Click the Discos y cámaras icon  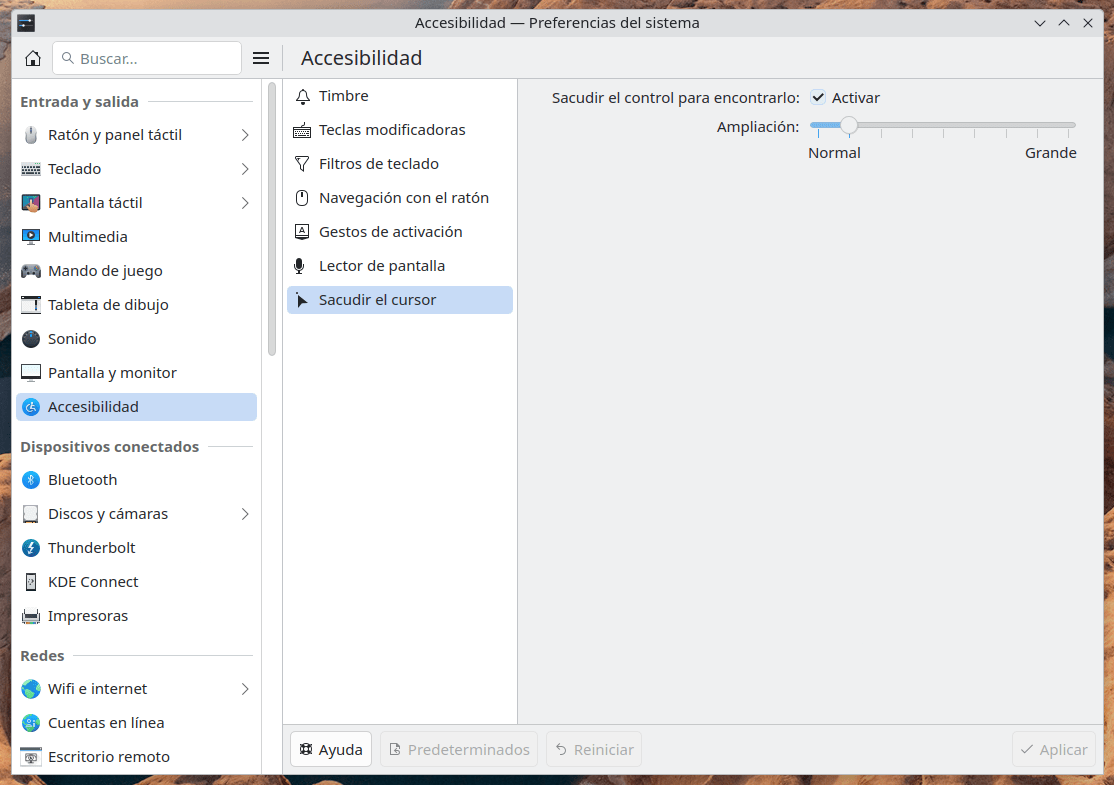tap(31, 514)
